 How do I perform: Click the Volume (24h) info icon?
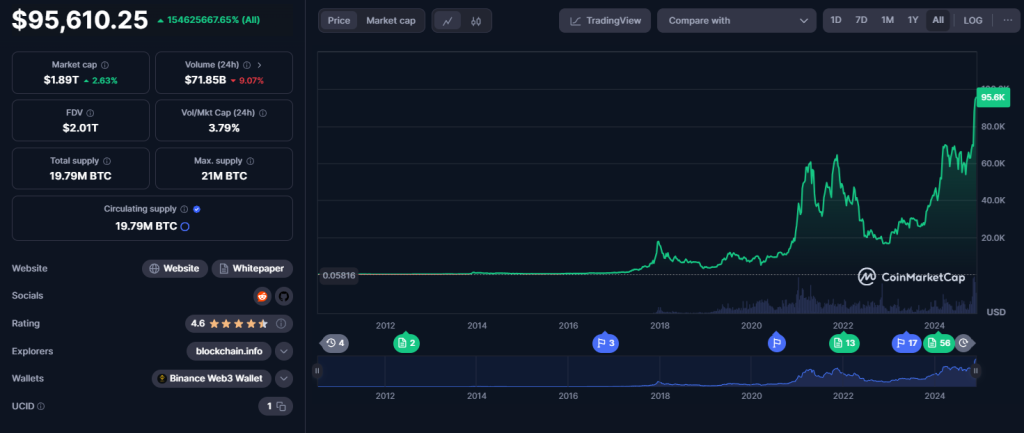[247, 65]
